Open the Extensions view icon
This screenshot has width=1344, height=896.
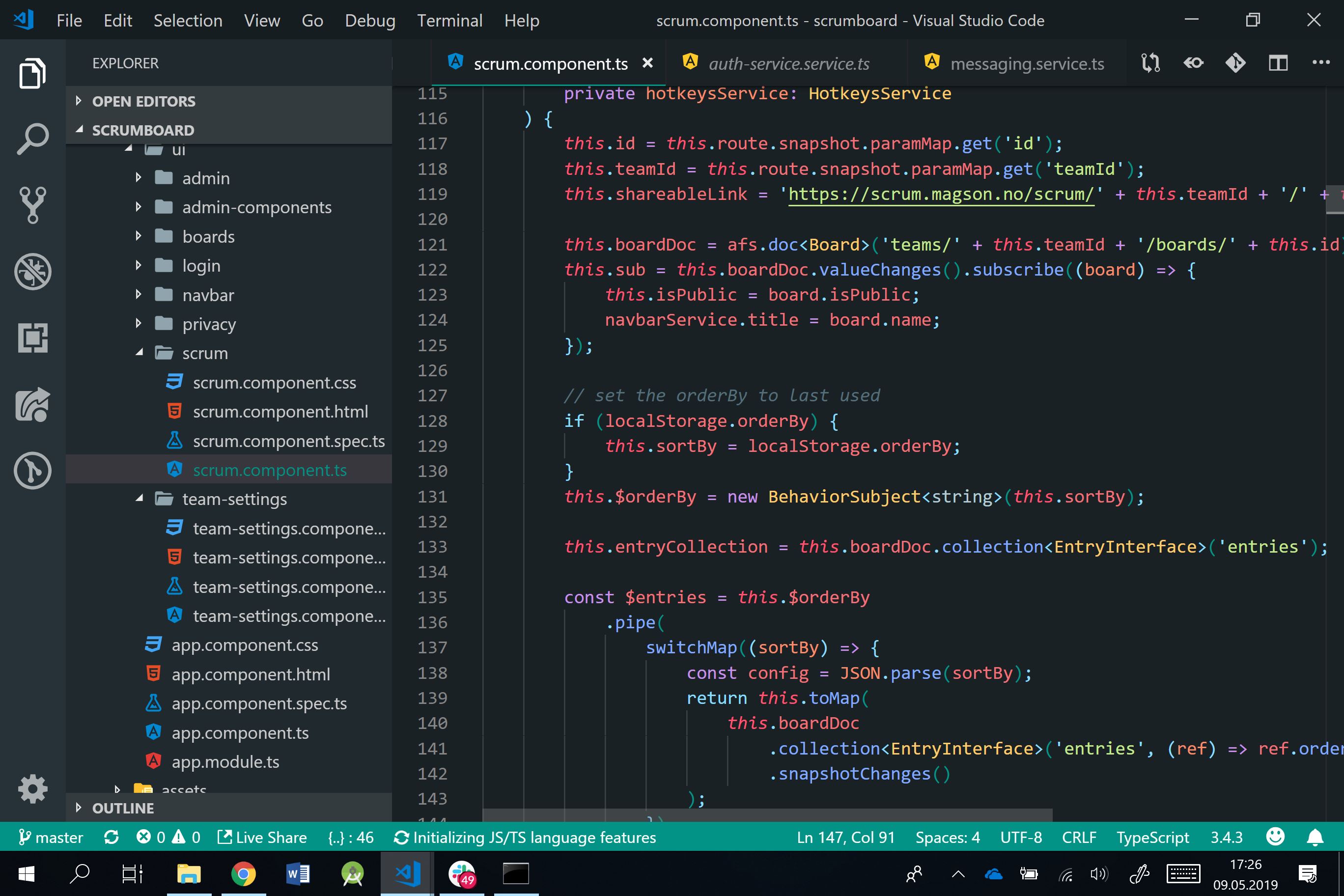click(32, 337)
